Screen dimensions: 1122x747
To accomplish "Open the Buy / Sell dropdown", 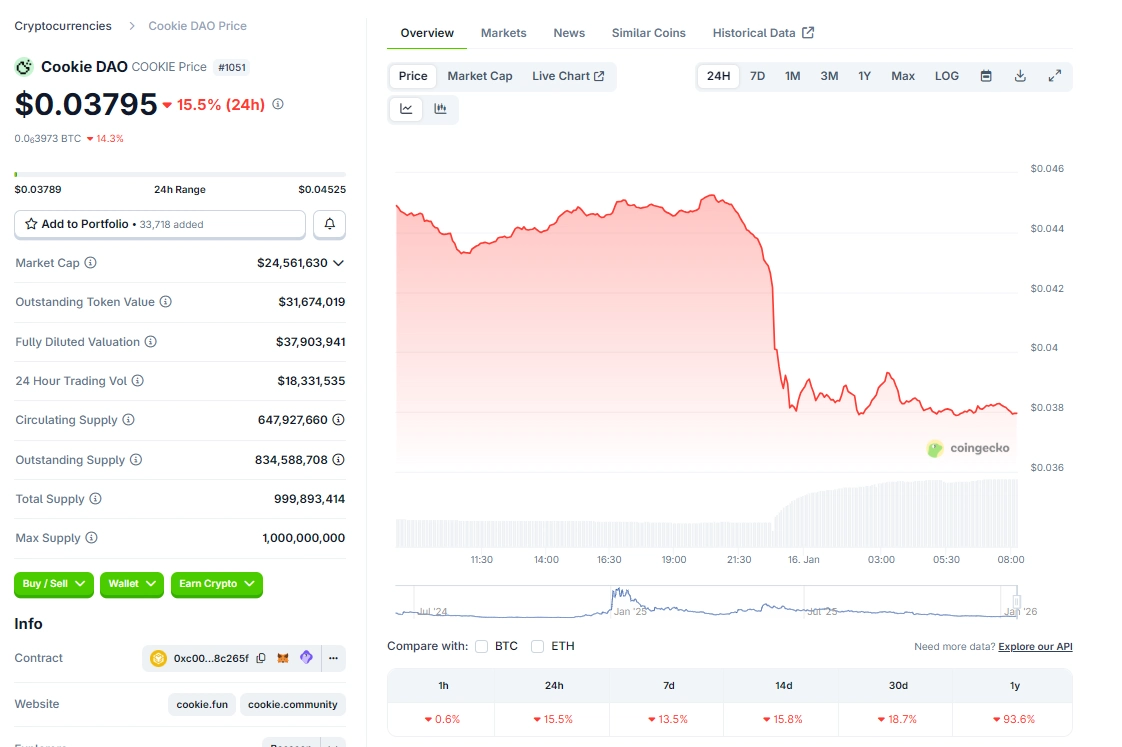I will click(x=54, y=584).
